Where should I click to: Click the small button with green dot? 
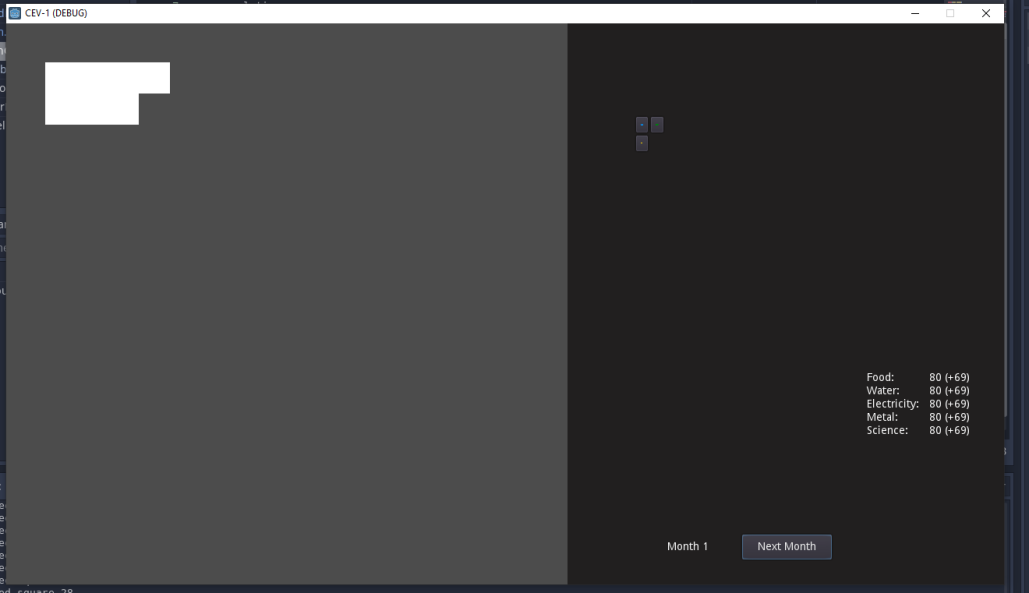[x=657, y=125]
